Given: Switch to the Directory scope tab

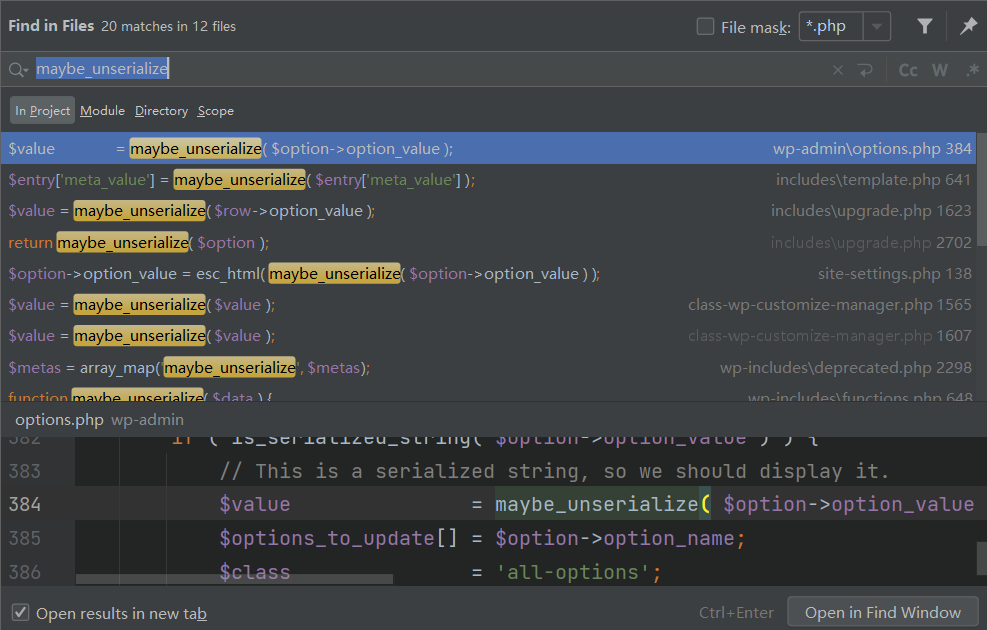Looking at the screenshot, I should pyautogui.click(x=161, y=111).
